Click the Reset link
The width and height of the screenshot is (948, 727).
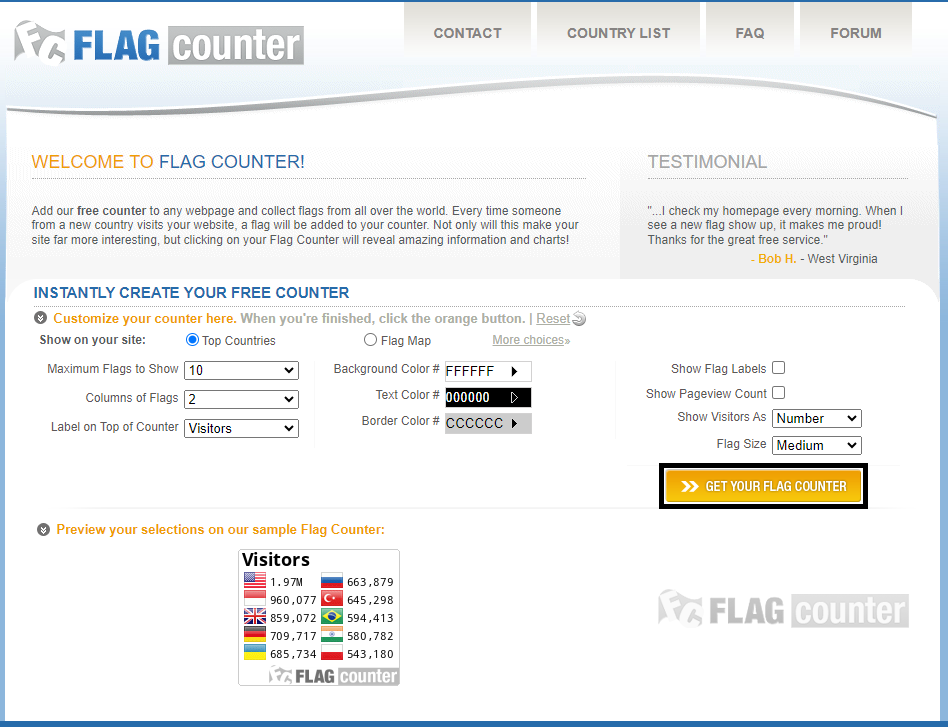pyautogui.click(x=553, y=319)
